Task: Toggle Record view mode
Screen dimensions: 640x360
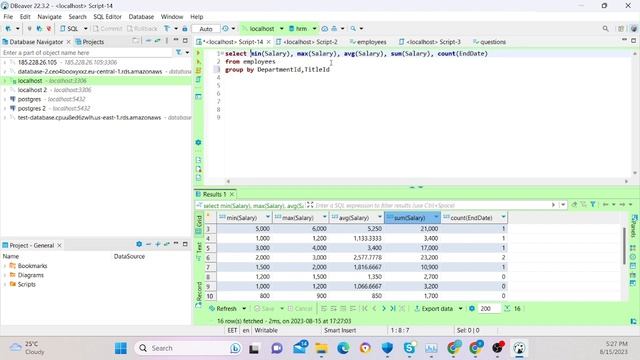Action: [199, 294]
